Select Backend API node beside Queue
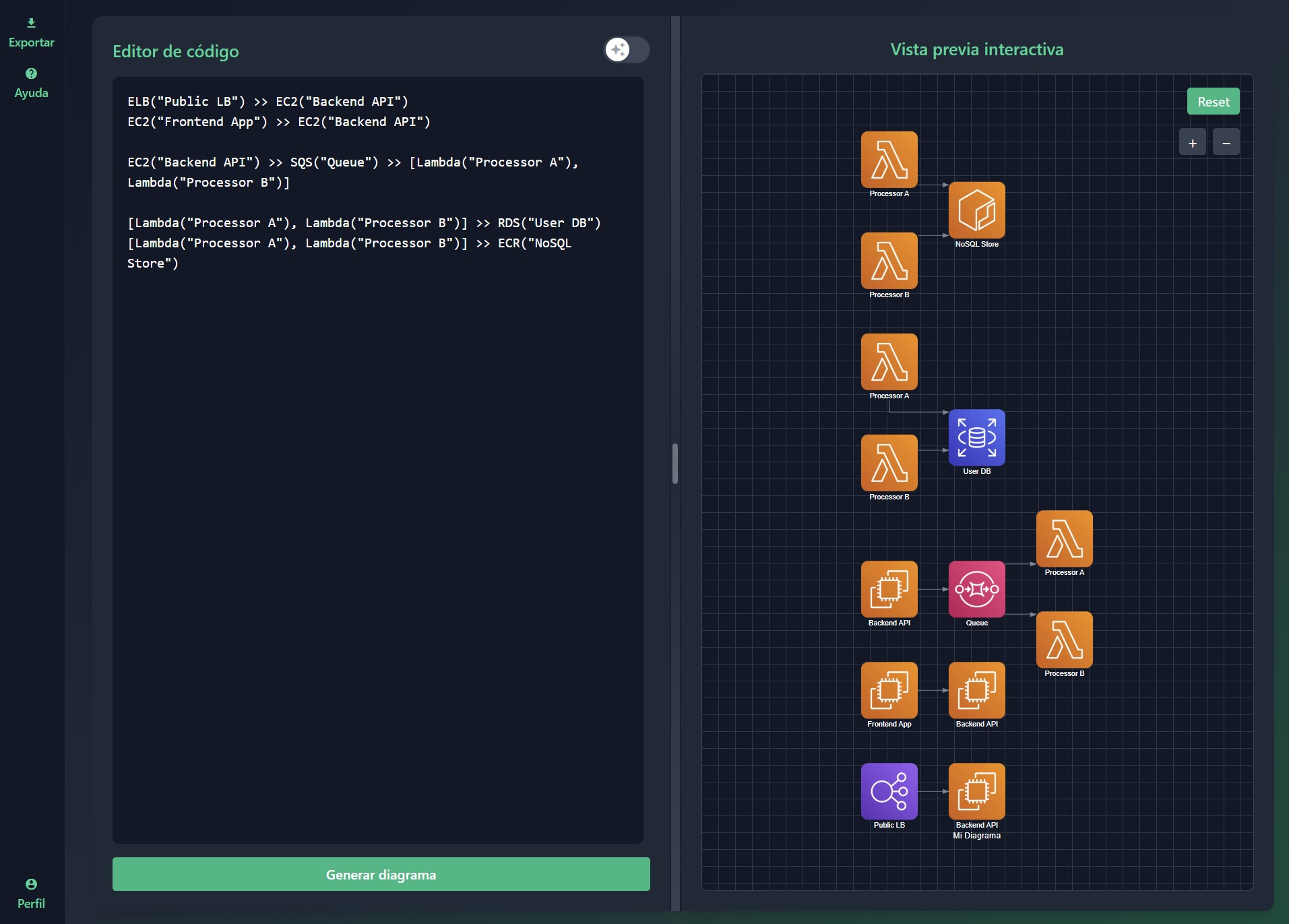This screenshot has height=924, width=1289. [889, 590]
